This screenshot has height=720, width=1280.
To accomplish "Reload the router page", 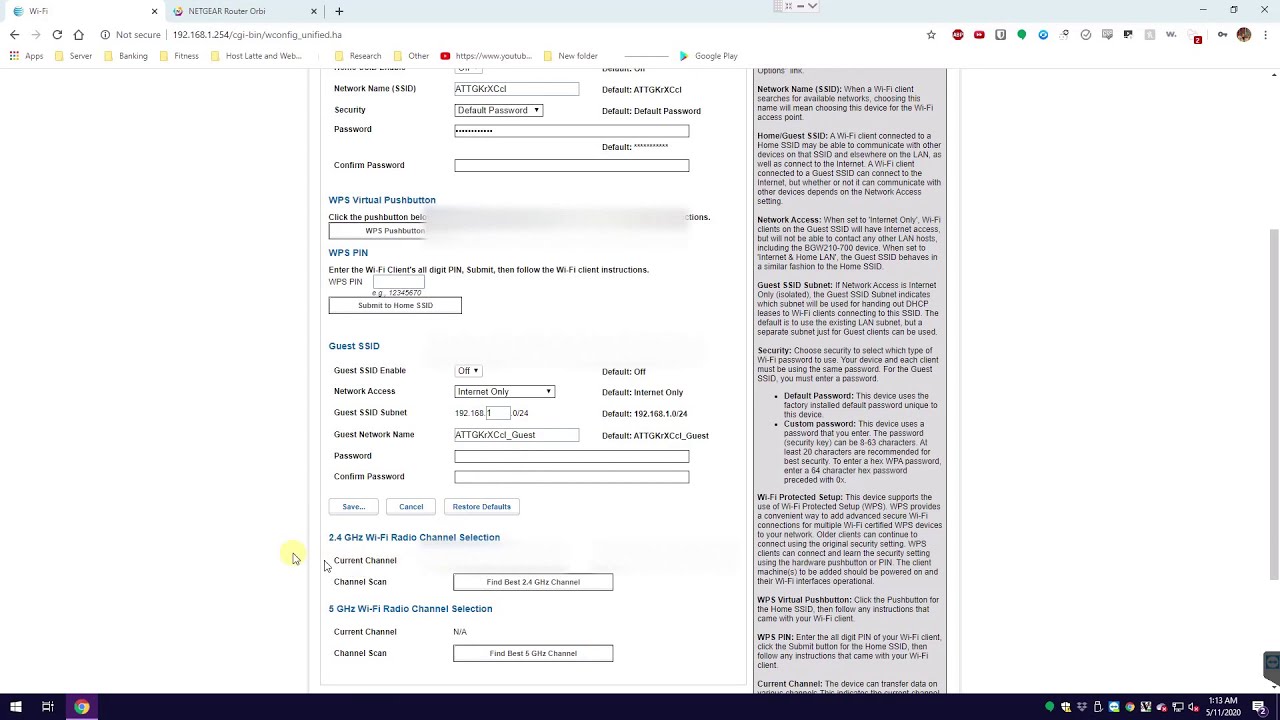I will [57, 35].
